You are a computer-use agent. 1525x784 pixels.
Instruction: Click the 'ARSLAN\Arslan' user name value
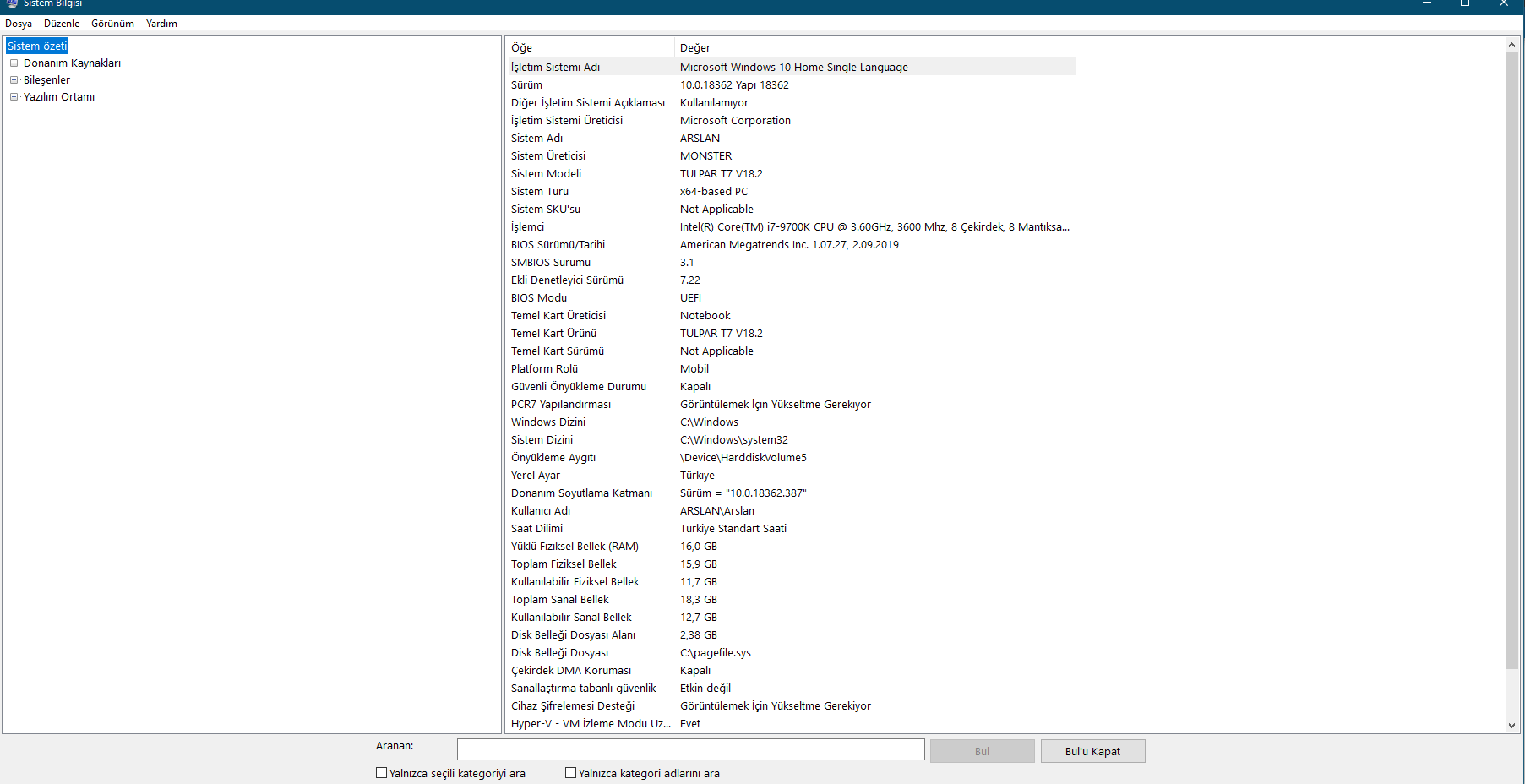(716, 510)
